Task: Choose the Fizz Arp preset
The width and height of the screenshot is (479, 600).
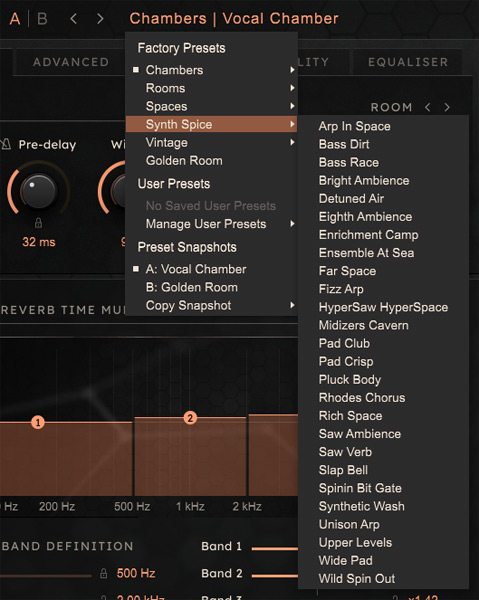Action: (383, 289)
